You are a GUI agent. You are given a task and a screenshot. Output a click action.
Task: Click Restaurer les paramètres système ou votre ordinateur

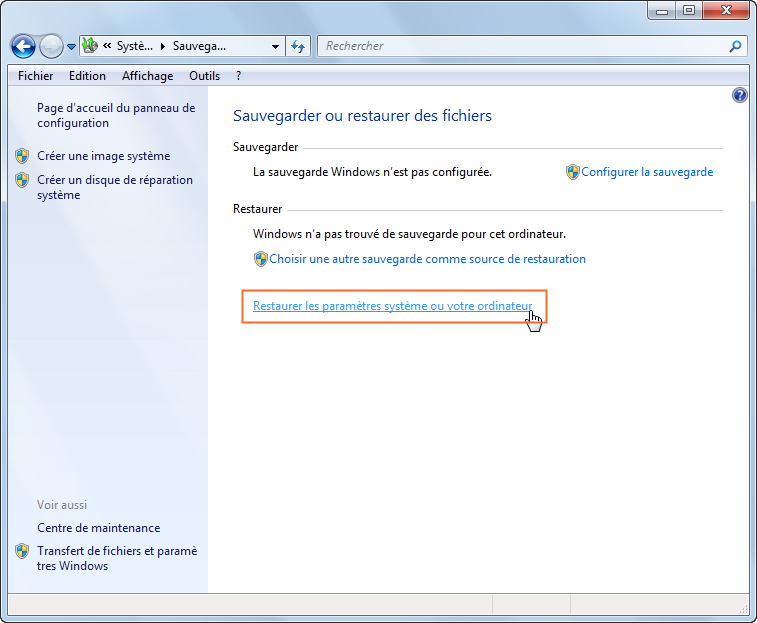tap(393, 306)
